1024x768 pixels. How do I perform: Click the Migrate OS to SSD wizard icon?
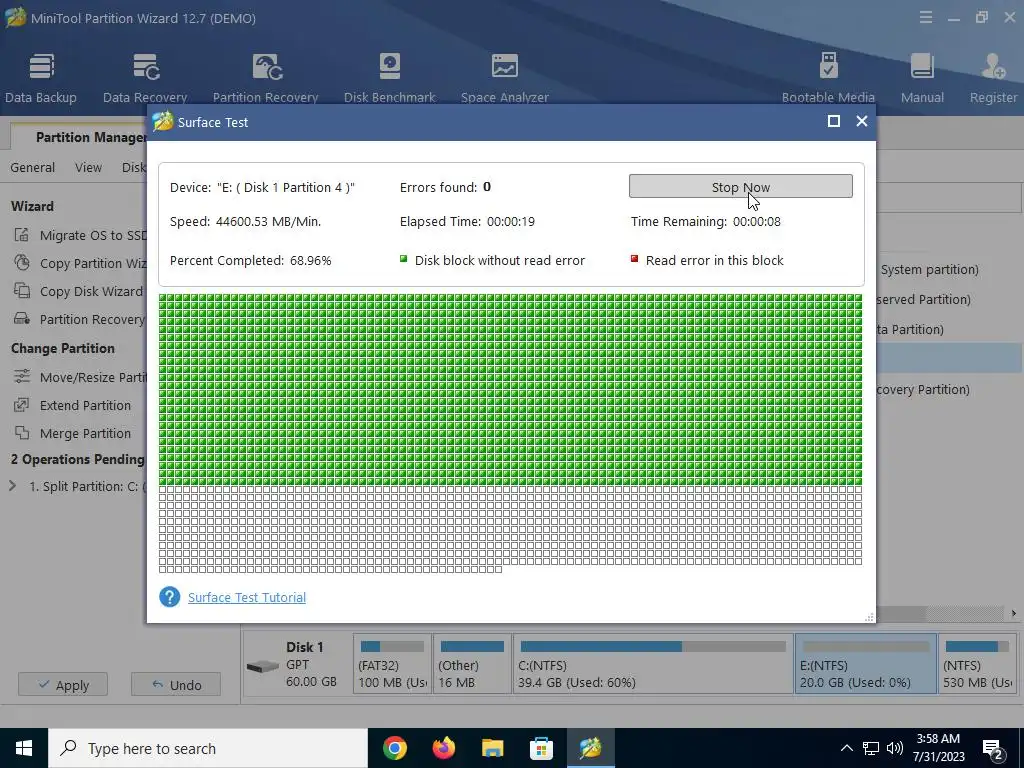[22, 235]
